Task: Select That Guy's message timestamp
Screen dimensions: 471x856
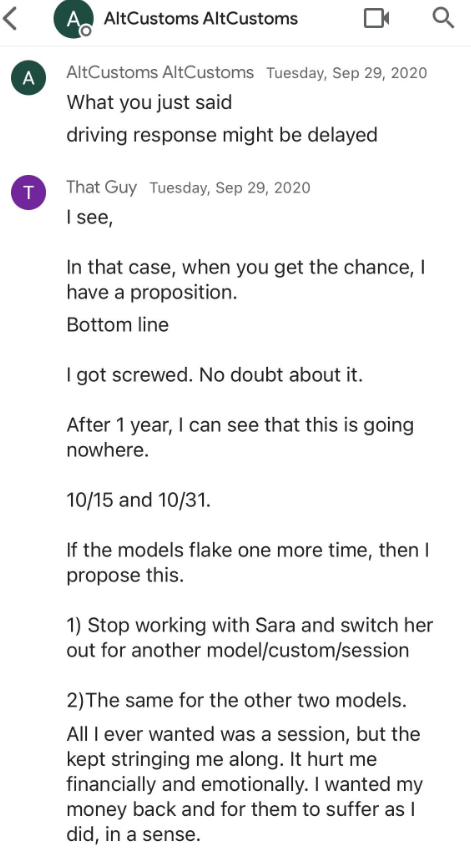Action: click(230, 188)
